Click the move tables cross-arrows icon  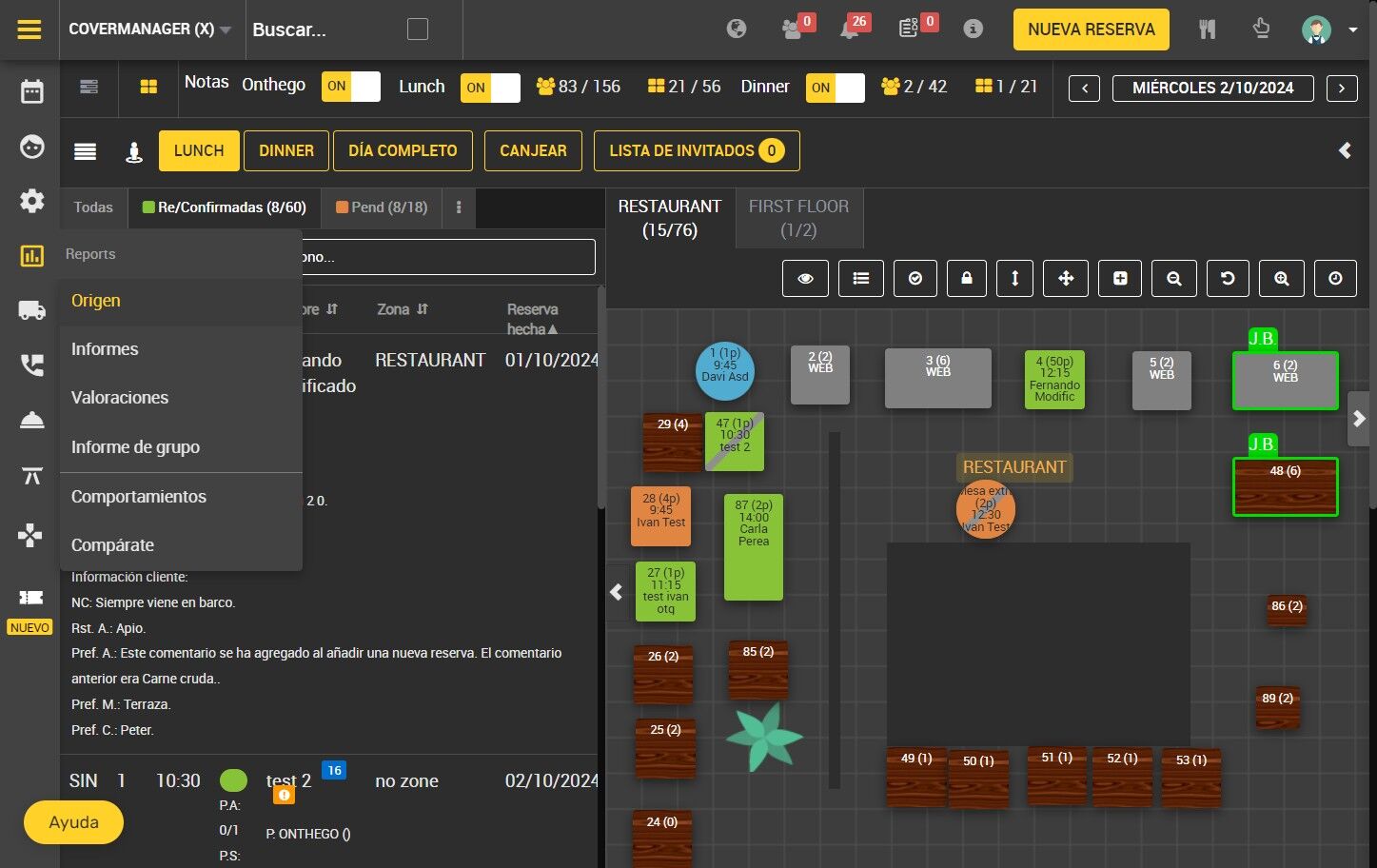pos(1066,278)
